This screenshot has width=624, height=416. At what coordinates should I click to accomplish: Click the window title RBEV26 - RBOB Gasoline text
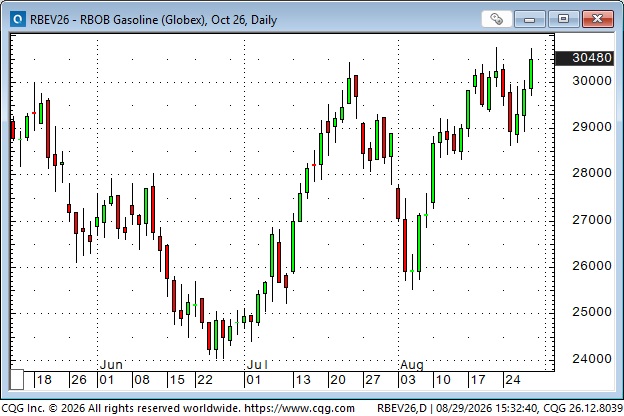(154, 20)
